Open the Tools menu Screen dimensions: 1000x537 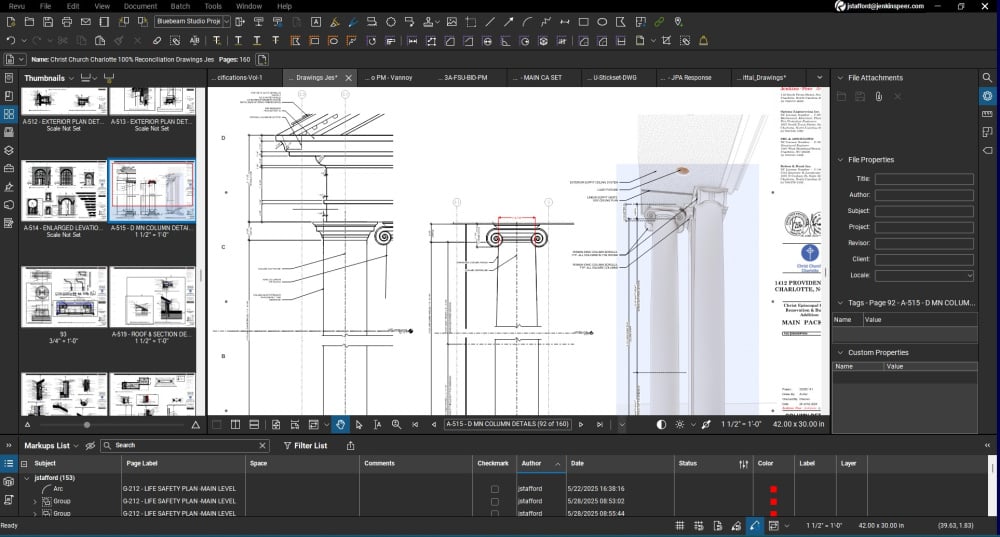click(213, 6)
